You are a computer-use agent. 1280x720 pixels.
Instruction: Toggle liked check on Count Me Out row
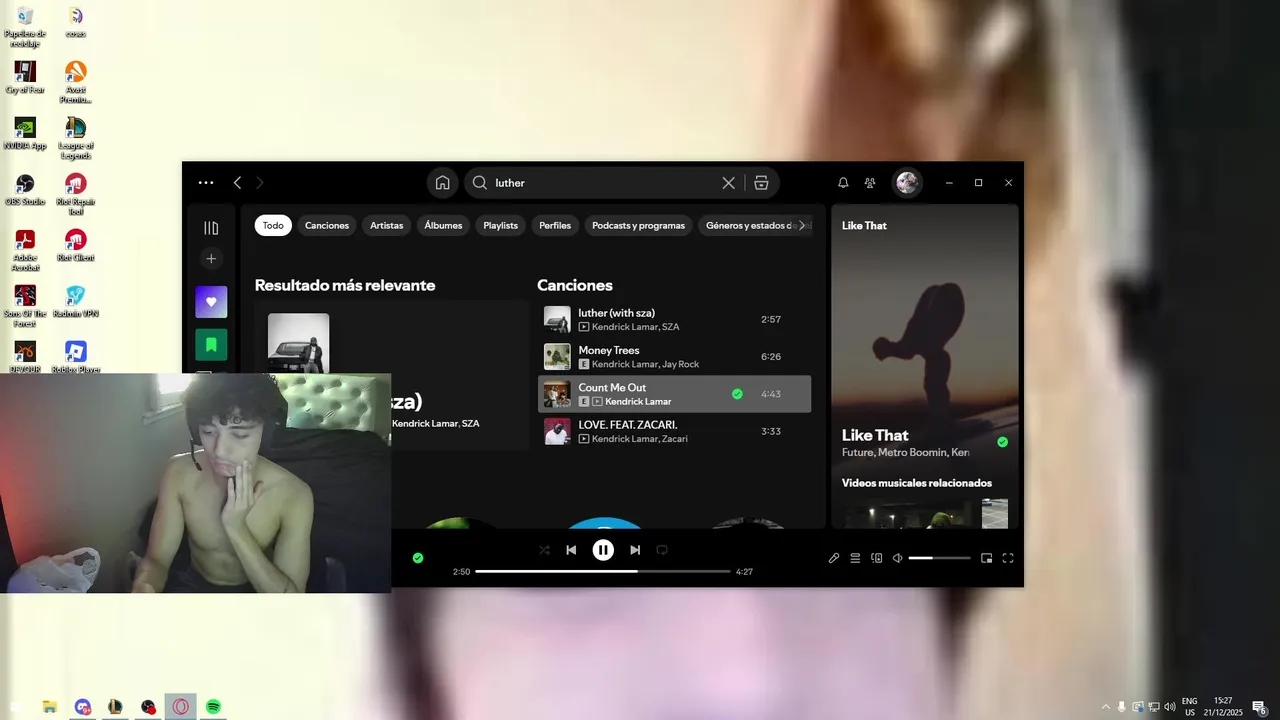[737, 394]
